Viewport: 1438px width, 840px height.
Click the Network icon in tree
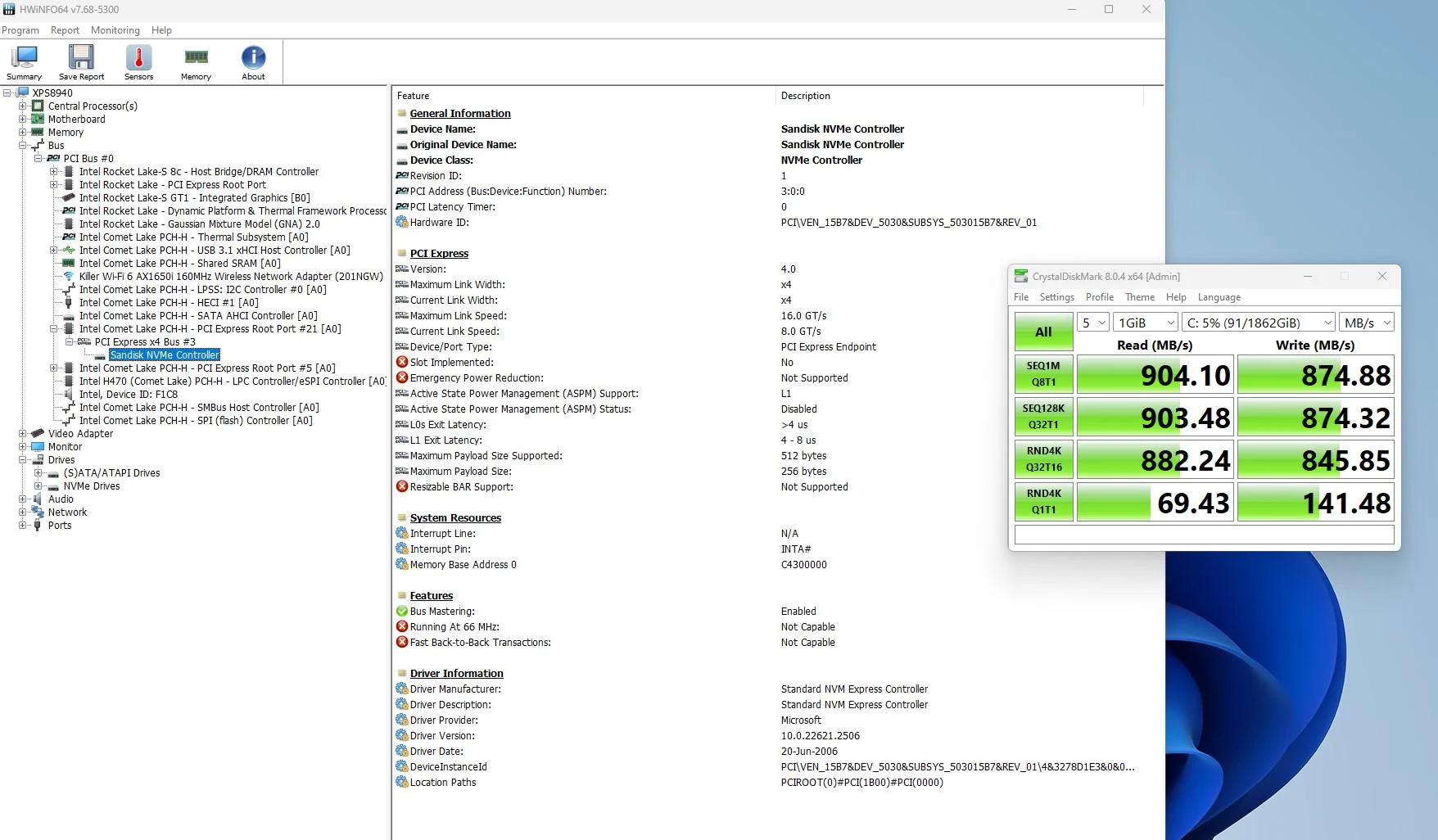point(38,513)
